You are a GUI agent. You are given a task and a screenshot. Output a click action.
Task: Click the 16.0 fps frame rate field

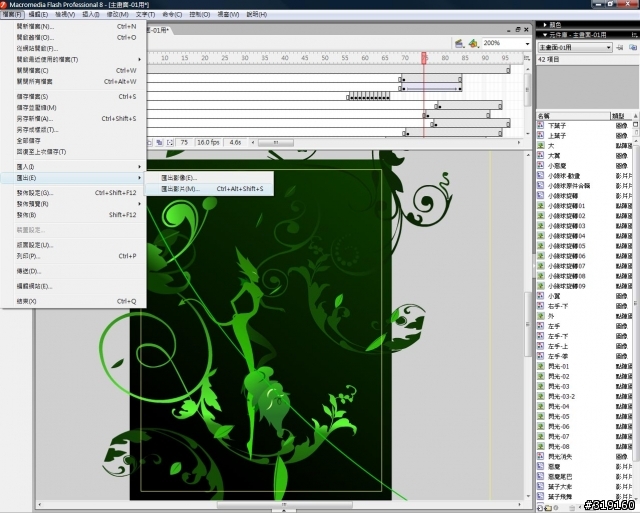[x=208, y=142]
